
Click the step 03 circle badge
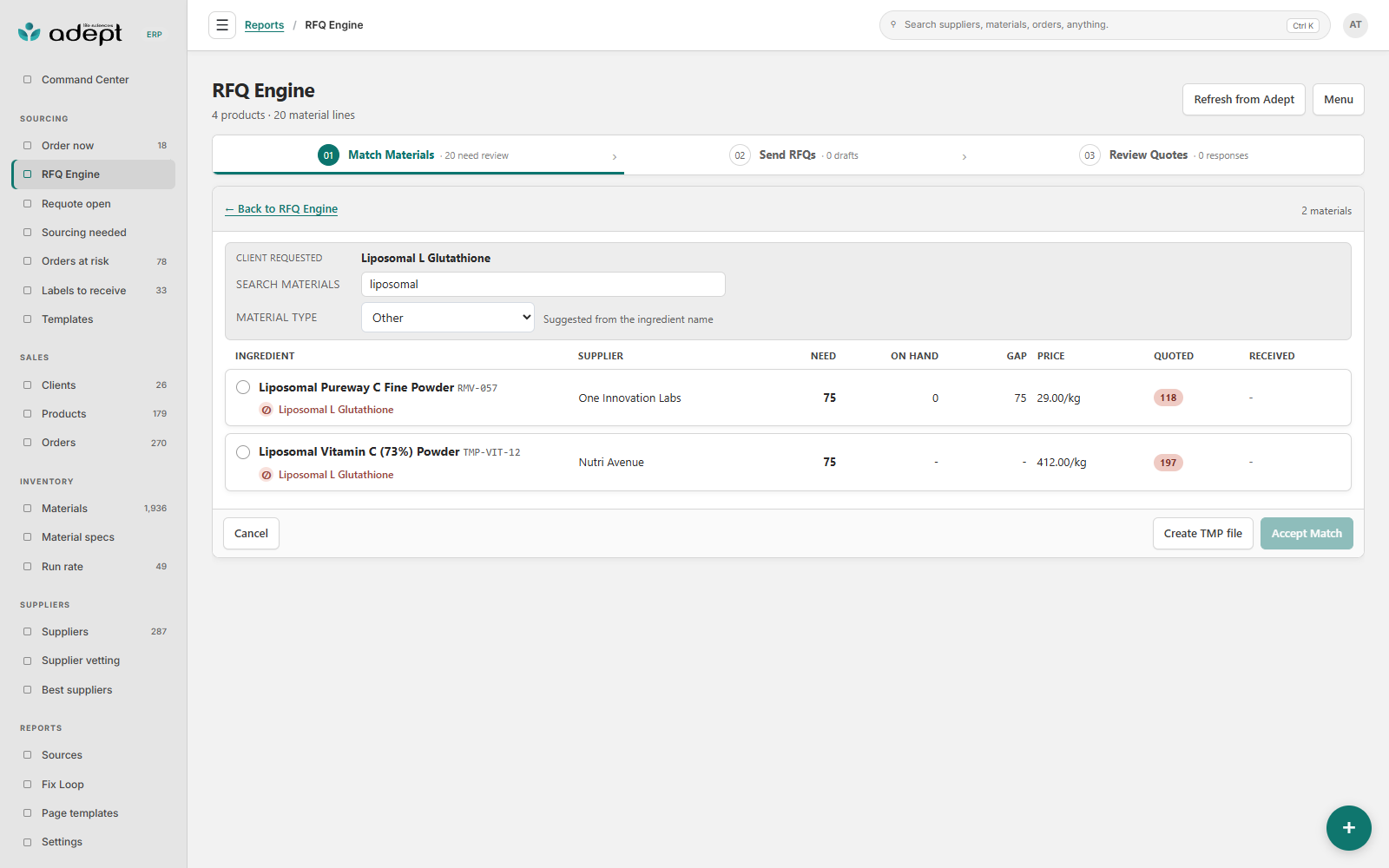(1089, 155)
